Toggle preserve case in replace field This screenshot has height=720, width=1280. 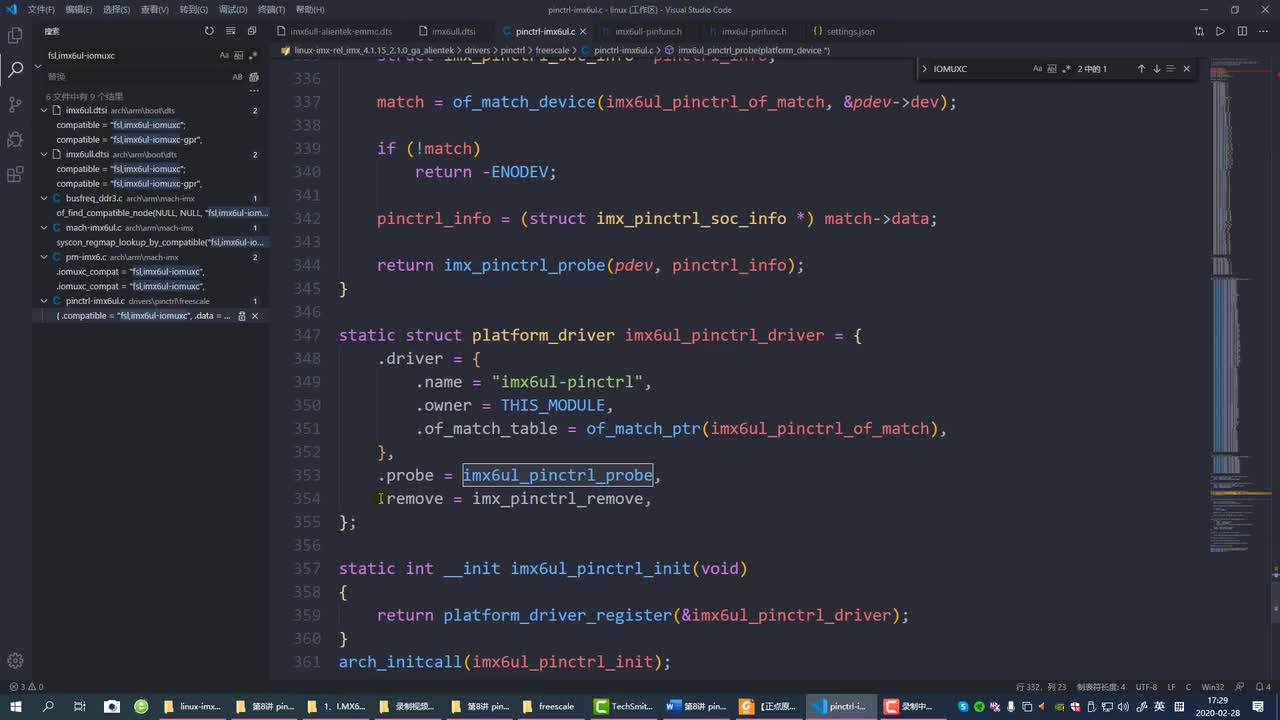coord(237,77)
